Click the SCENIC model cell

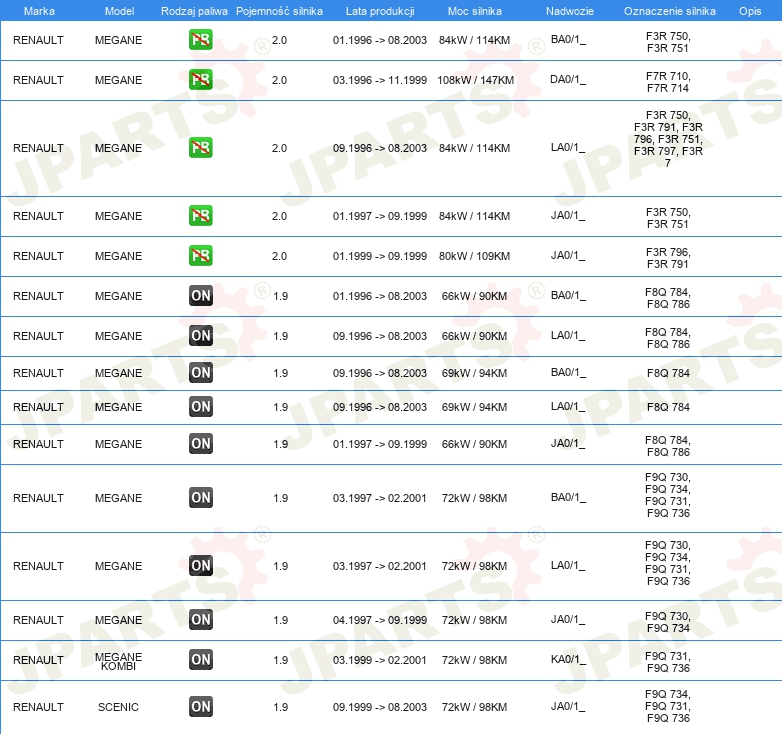[x=118, y=707]
